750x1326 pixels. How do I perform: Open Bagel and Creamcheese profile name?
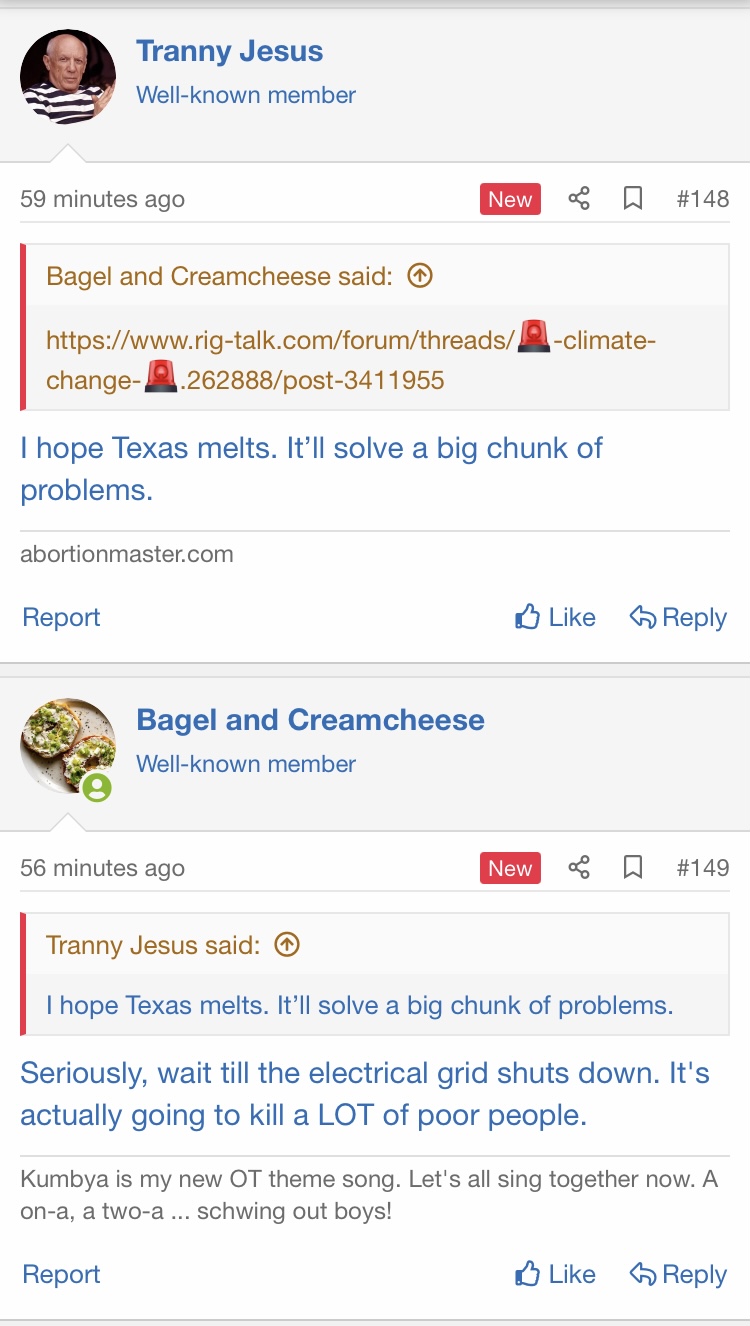(310, 720)
